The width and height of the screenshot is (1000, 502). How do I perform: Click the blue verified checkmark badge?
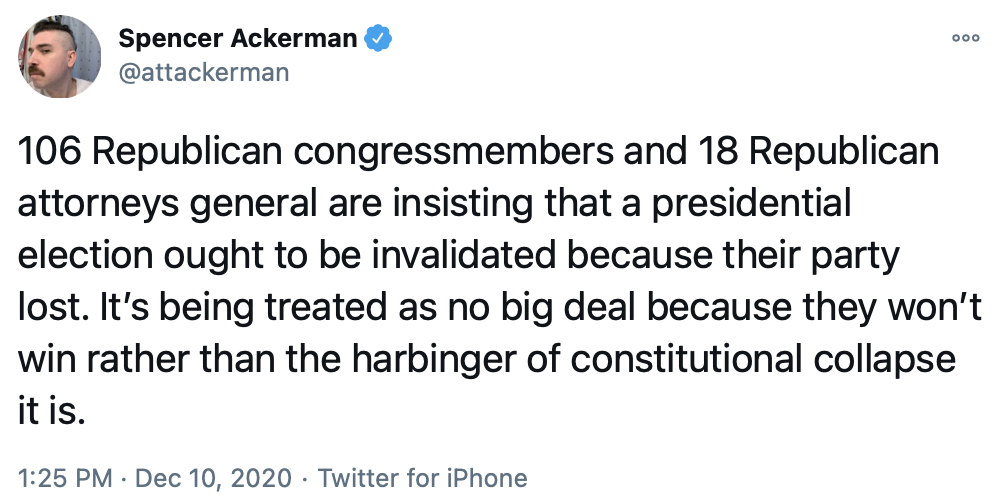point(378,39)
